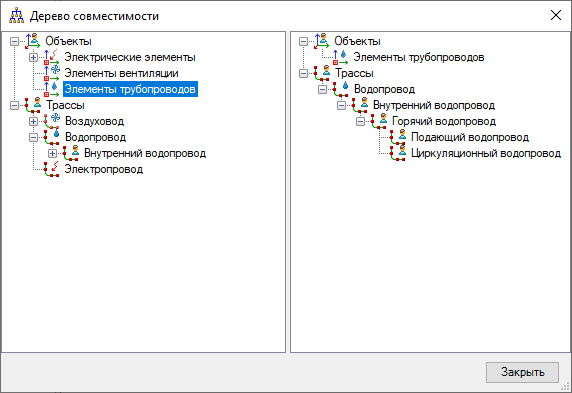Select Объекты label in right tree
The width and height of the screenshot is (572, 393).
click(x=357, y=41)
